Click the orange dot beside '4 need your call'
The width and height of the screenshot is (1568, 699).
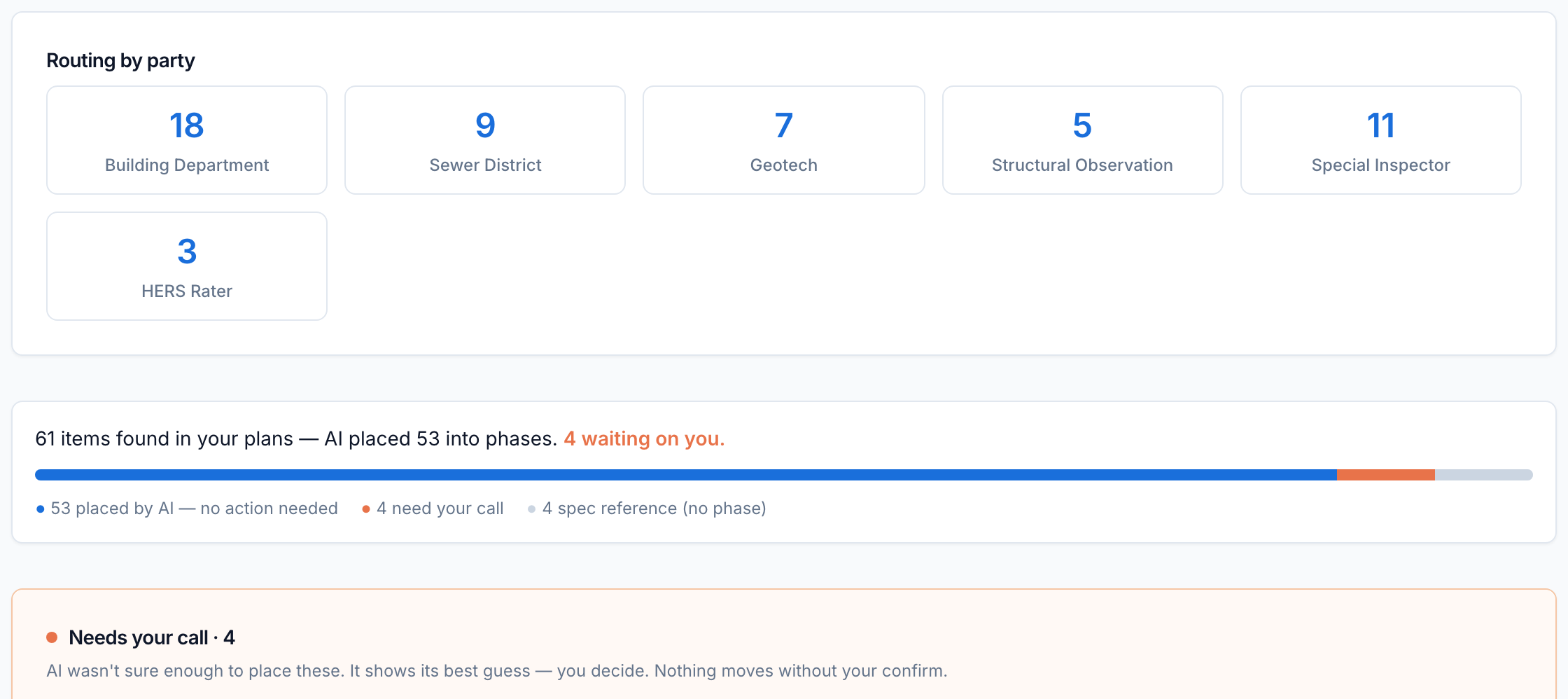coord(366,509)
